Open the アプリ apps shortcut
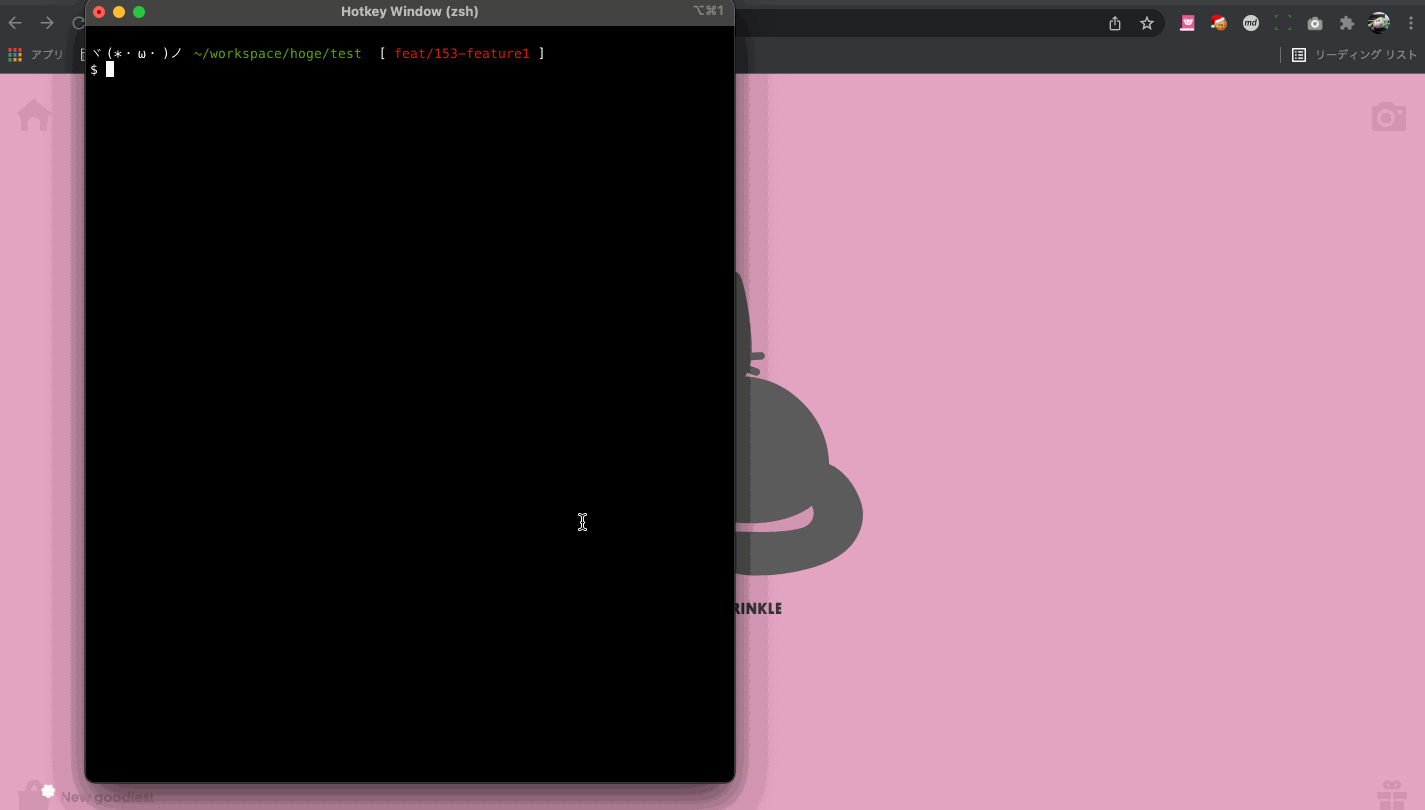This screenshot has width=1425, height=810. [36, 55]
